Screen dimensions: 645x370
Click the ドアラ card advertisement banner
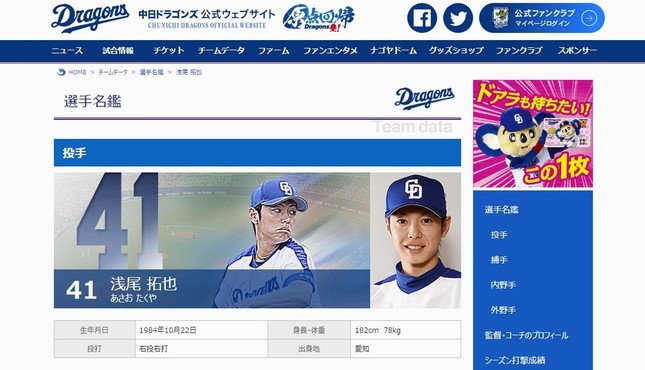pos(533,134)
